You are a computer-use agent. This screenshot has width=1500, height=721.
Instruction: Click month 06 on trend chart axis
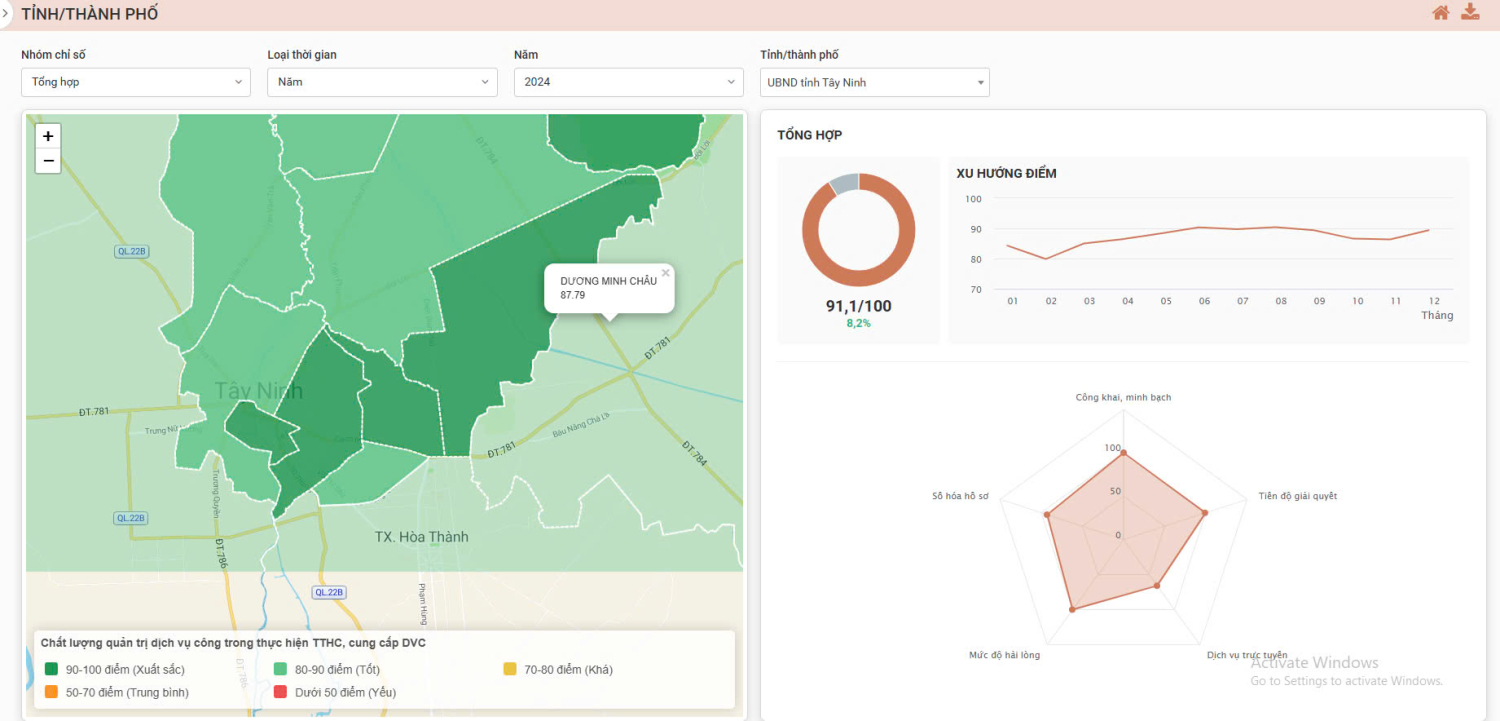1204,301
